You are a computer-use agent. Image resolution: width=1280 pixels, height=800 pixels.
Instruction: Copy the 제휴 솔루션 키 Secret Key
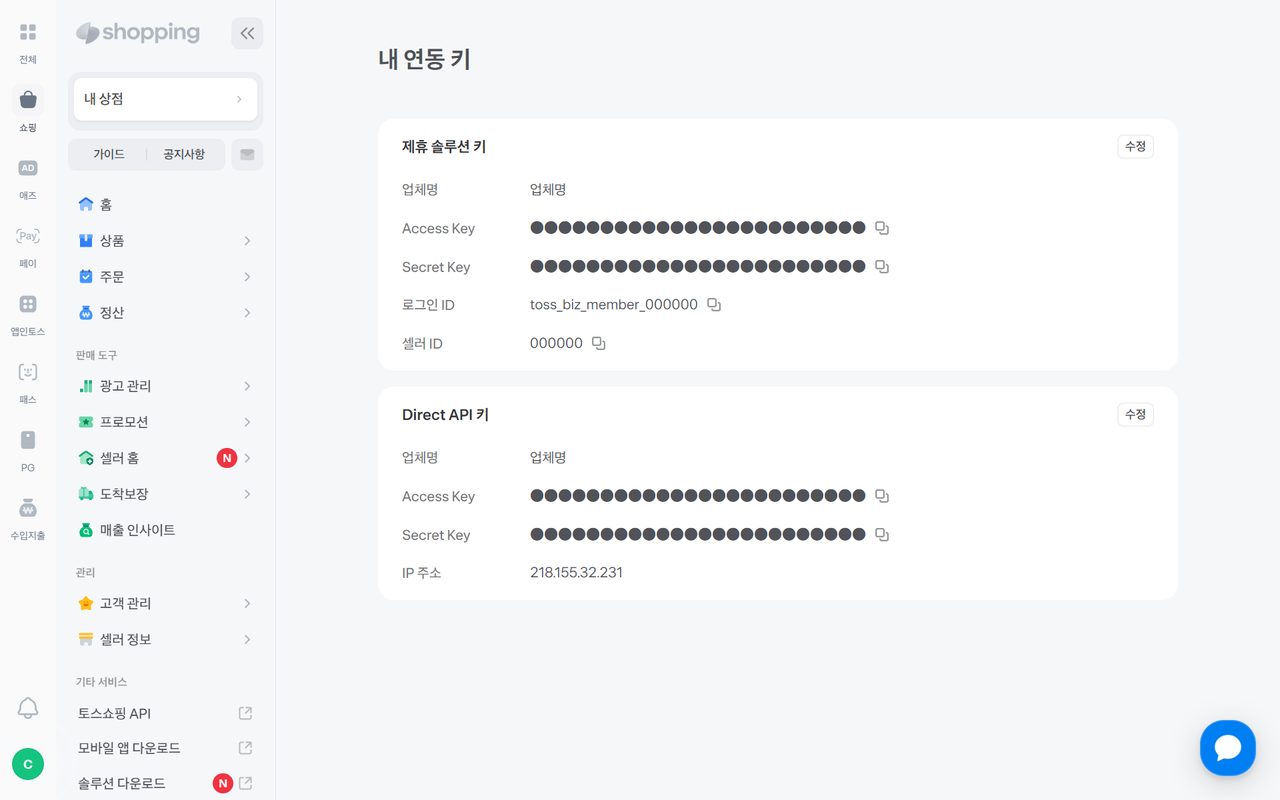tap(882, 267)
